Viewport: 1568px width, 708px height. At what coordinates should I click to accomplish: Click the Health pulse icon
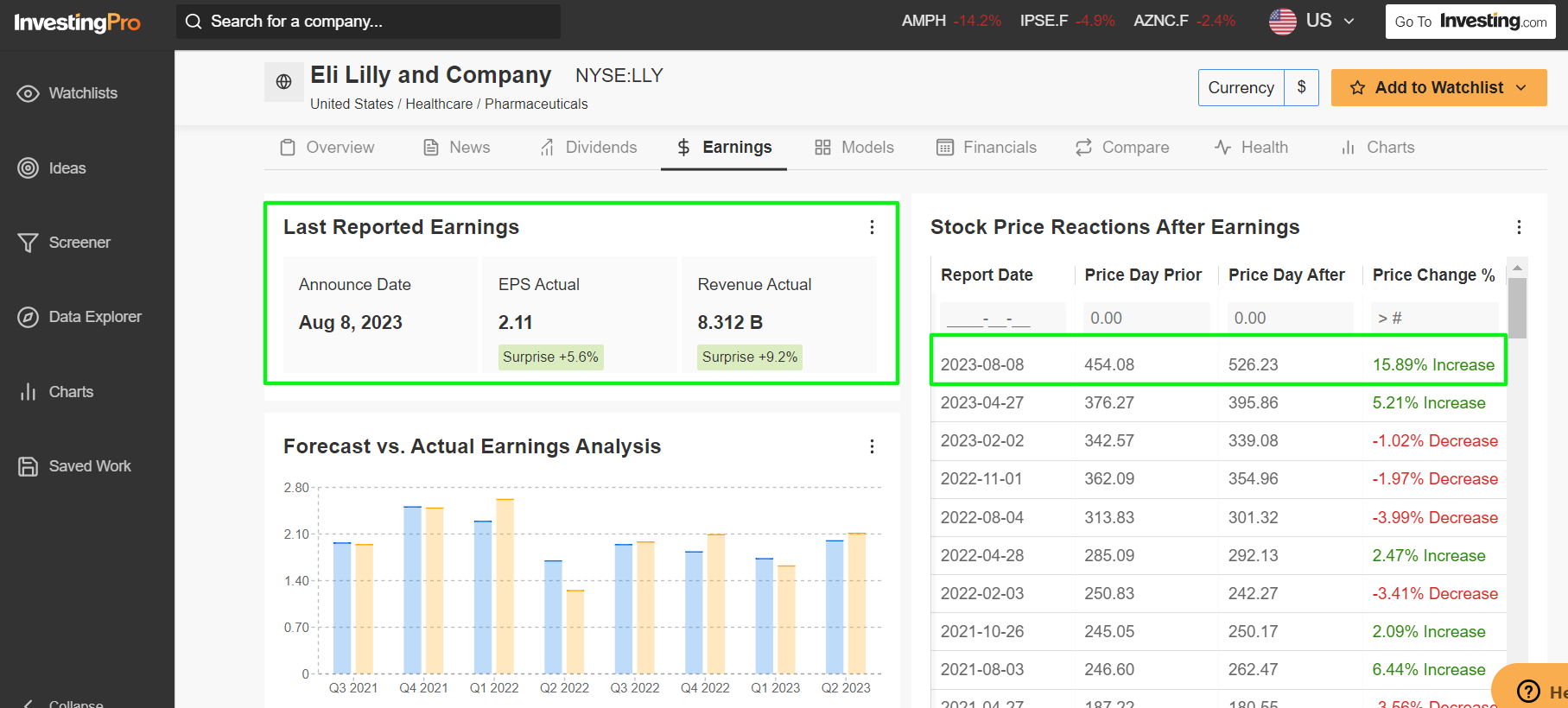coord(1222,148)
